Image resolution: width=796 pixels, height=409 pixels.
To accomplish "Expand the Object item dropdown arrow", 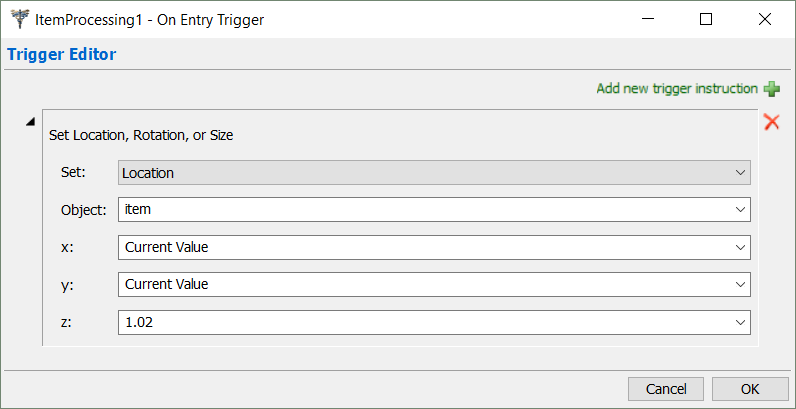I will tap(740, 210).
